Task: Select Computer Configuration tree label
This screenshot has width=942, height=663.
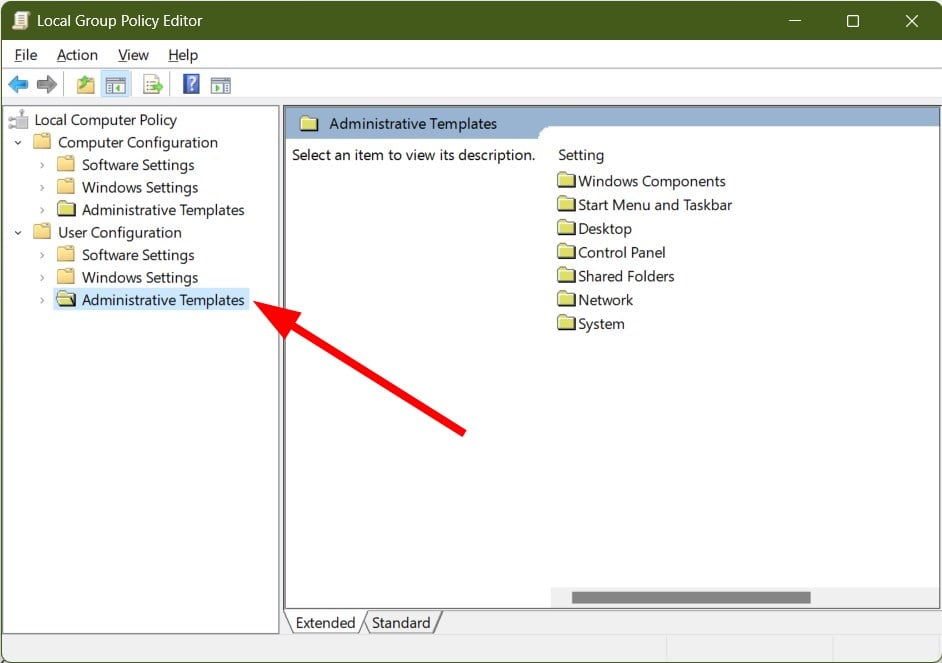Action: coord(138,142)
